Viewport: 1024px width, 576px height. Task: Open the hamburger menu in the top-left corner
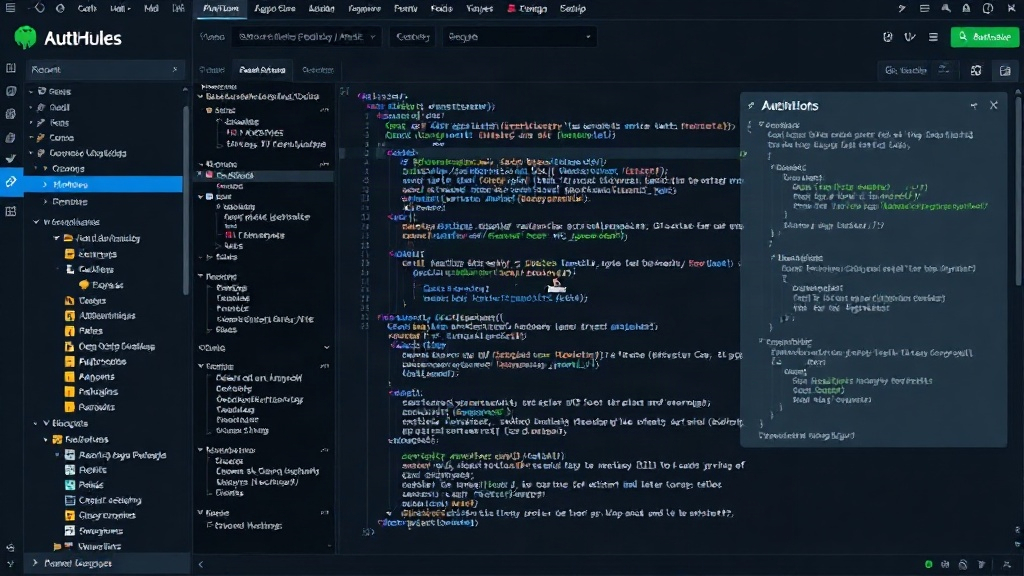tap(10, 8)
